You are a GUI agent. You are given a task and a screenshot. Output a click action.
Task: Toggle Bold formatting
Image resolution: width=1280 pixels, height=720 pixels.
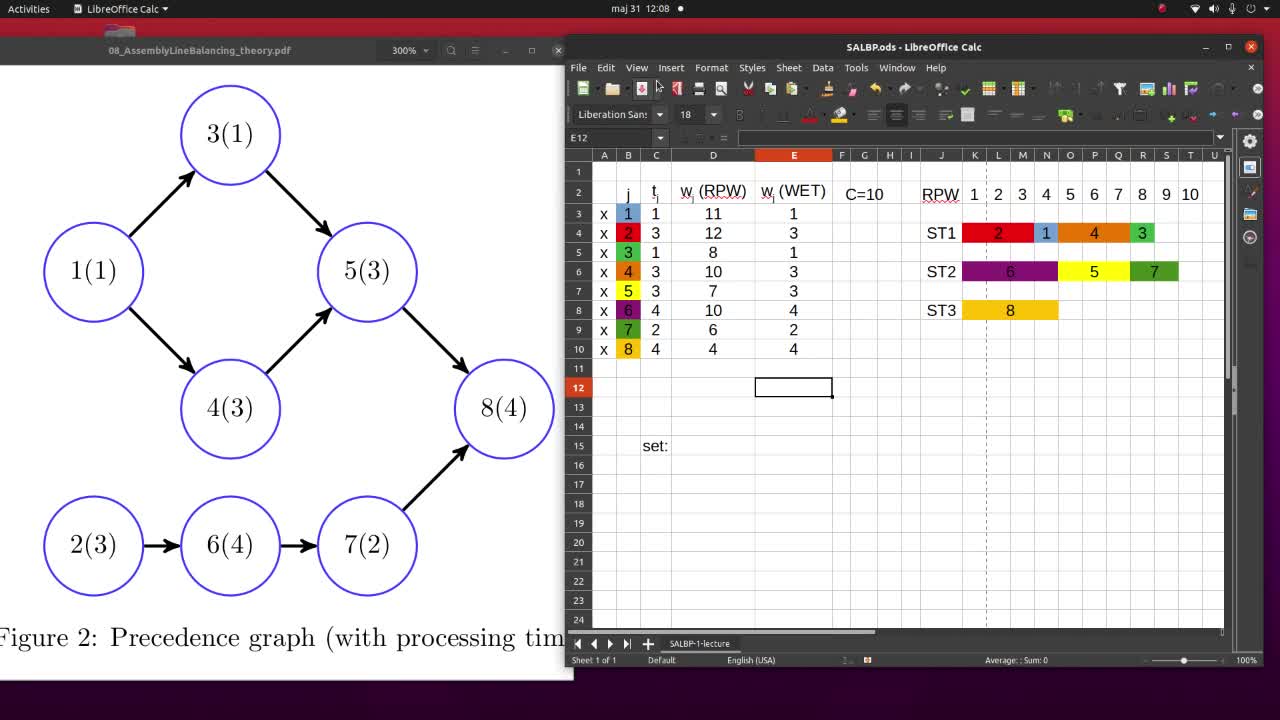pyautogui.click(x=740, y=115)
